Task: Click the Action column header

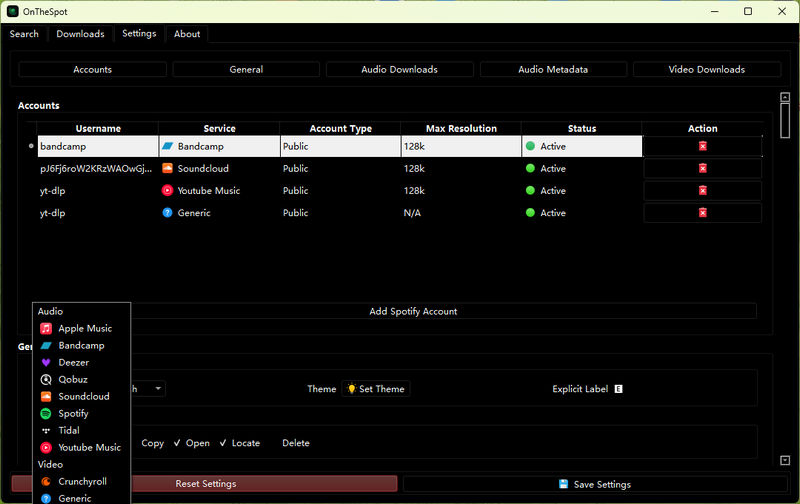Action: point(703,129)
